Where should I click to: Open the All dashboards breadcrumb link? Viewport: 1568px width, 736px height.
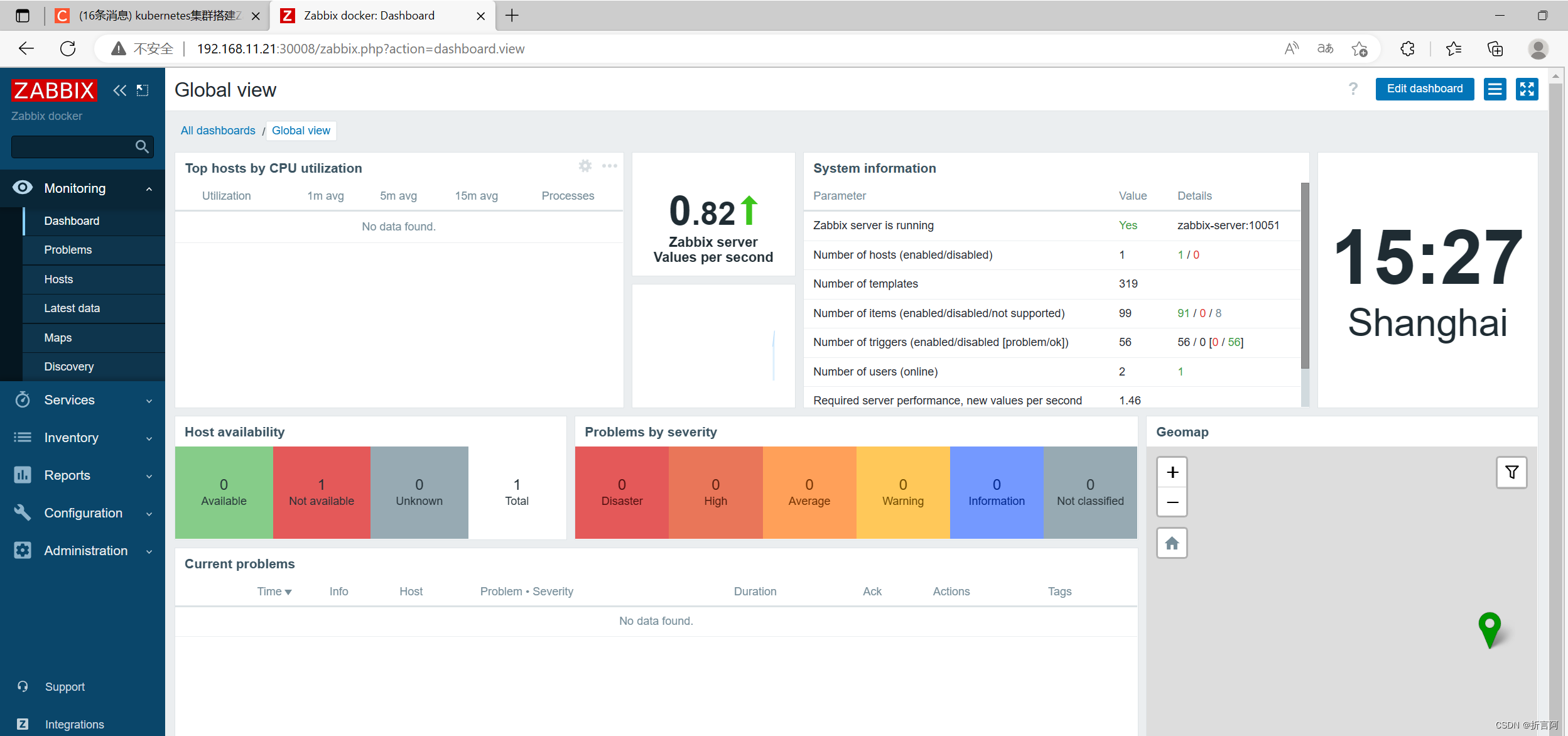218,131
